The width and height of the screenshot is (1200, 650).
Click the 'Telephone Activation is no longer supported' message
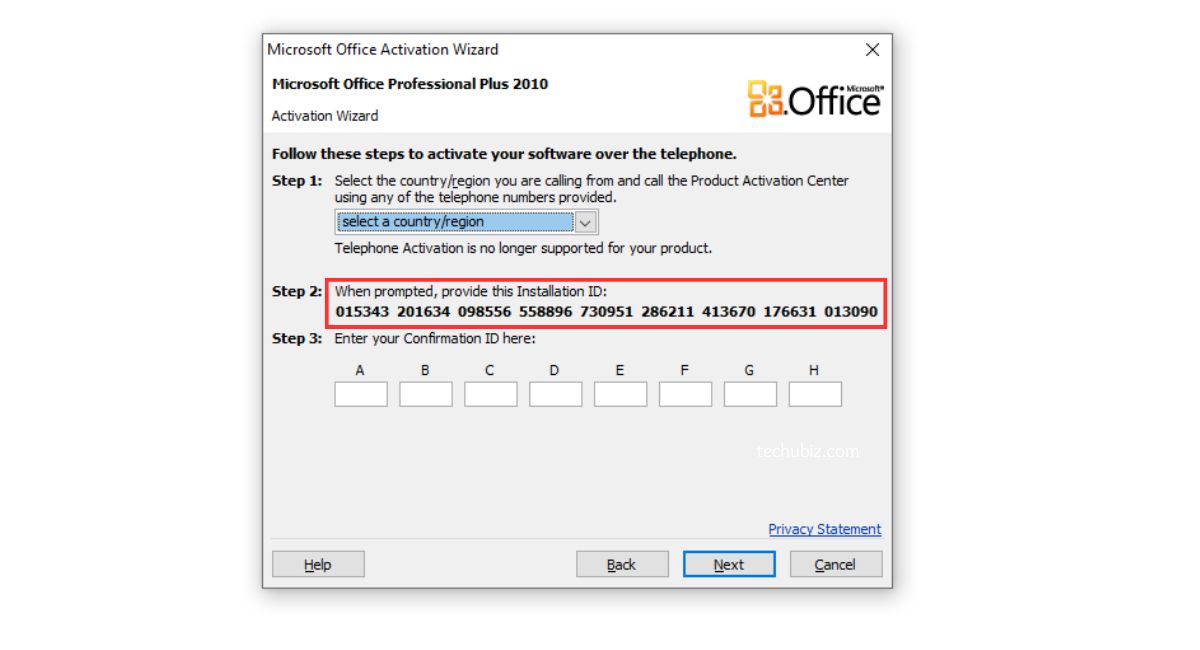[523, 248]
